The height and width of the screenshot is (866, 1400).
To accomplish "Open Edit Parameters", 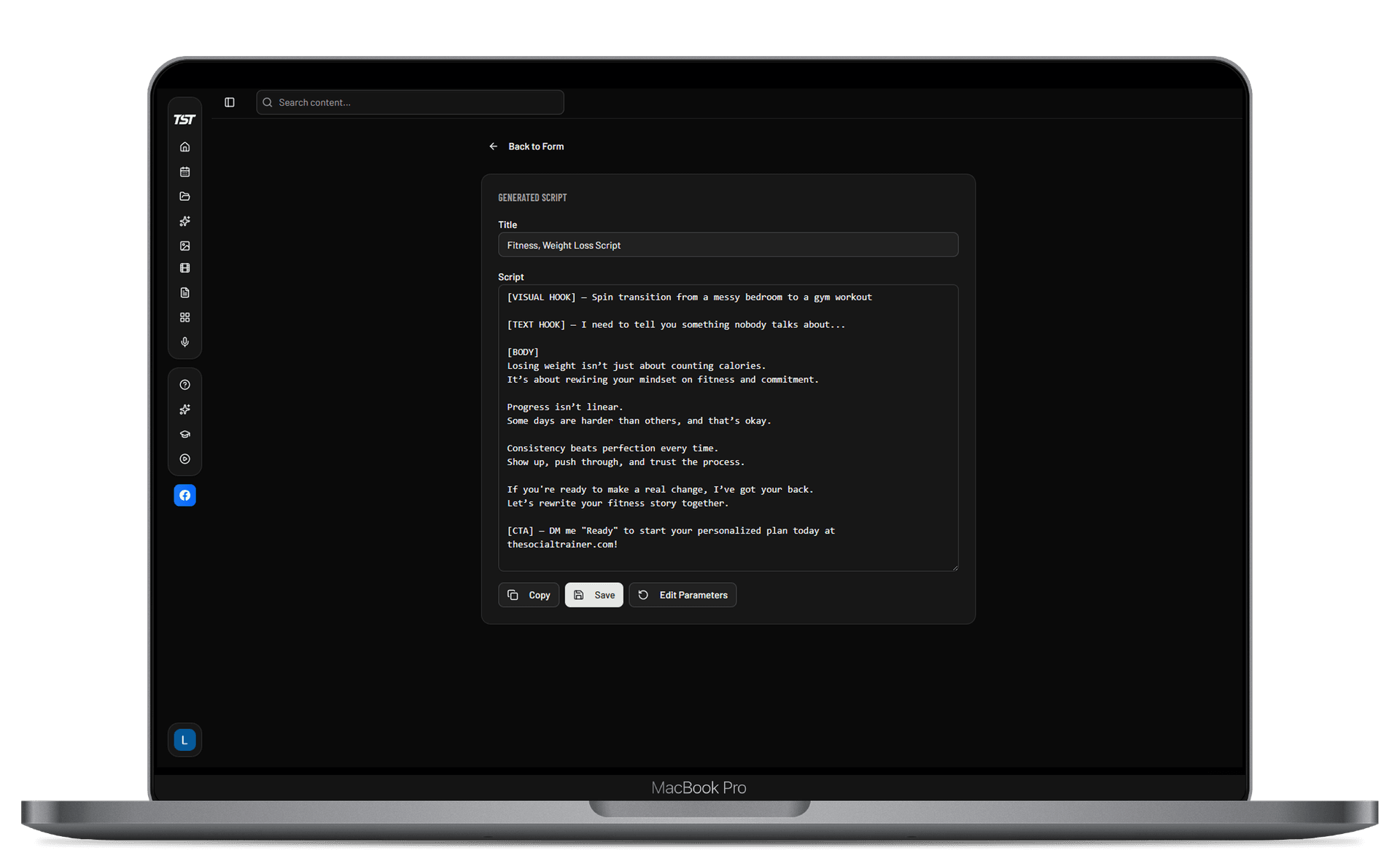I will 682,595.
